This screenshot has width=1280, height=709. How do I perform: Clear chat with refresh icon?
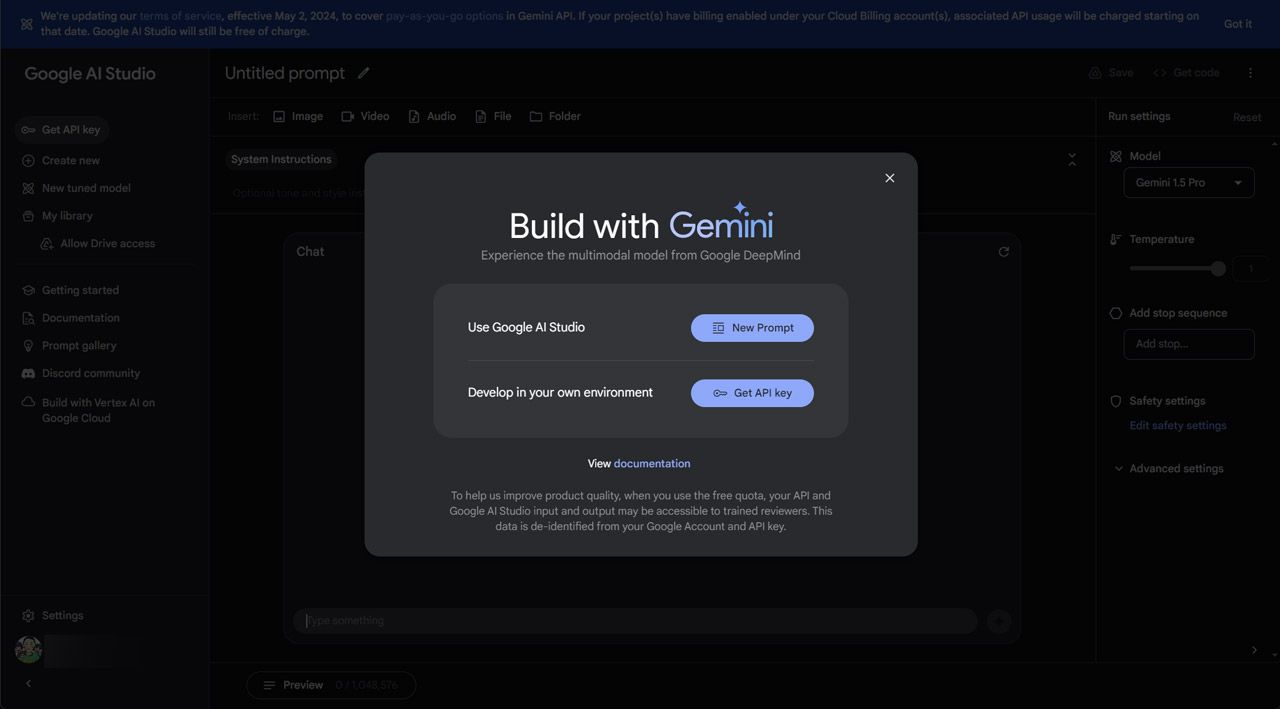pyautogui.click(x=1004, y=252)
